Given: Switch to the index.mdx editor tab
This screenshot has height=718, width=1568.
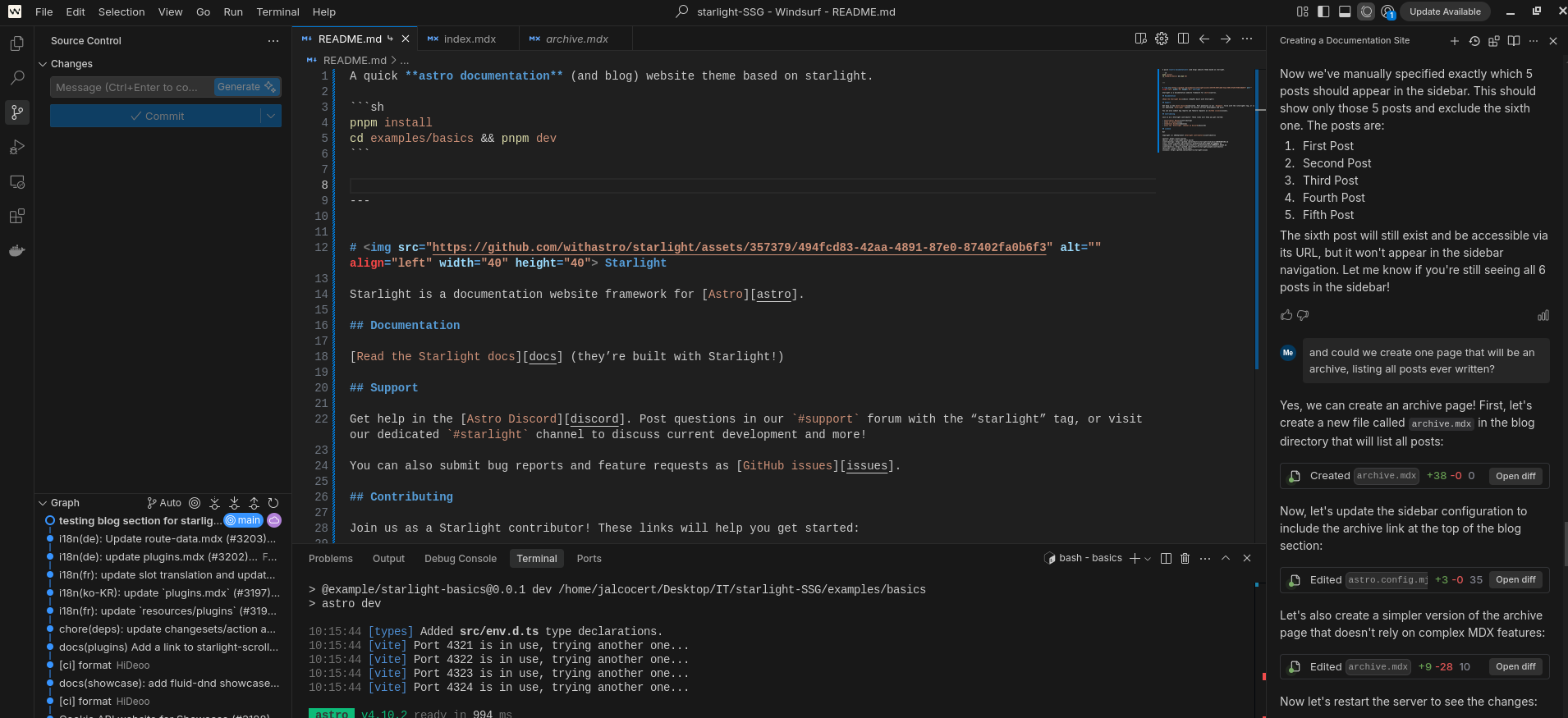Looking at the screenshot, I should pyautogui.click(x=469, y=39).
